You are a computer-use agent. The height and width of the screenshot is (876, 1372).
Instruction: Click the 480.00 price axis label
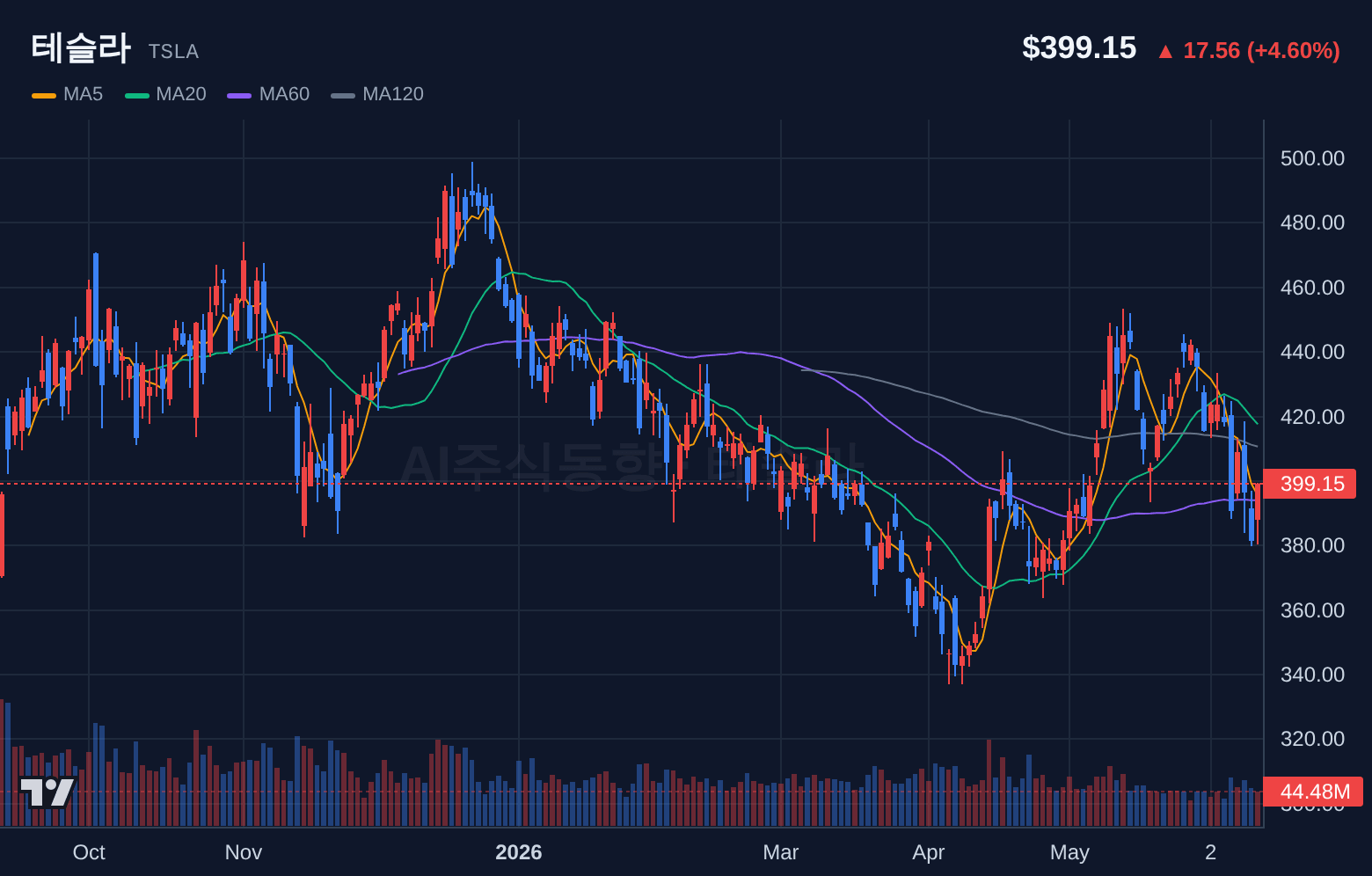1312,223
